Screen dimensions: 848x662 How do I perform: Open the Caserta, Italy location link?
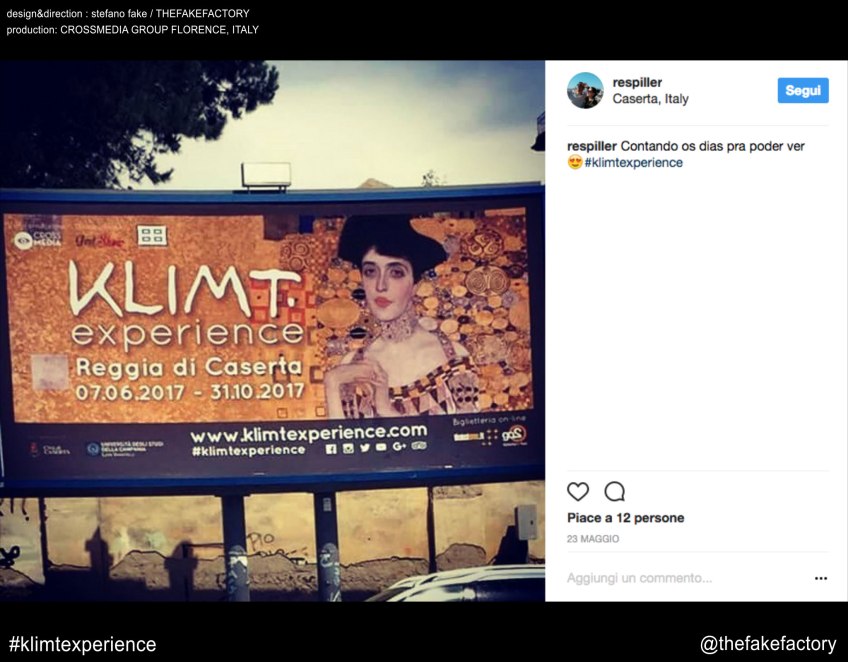point(650,99)
